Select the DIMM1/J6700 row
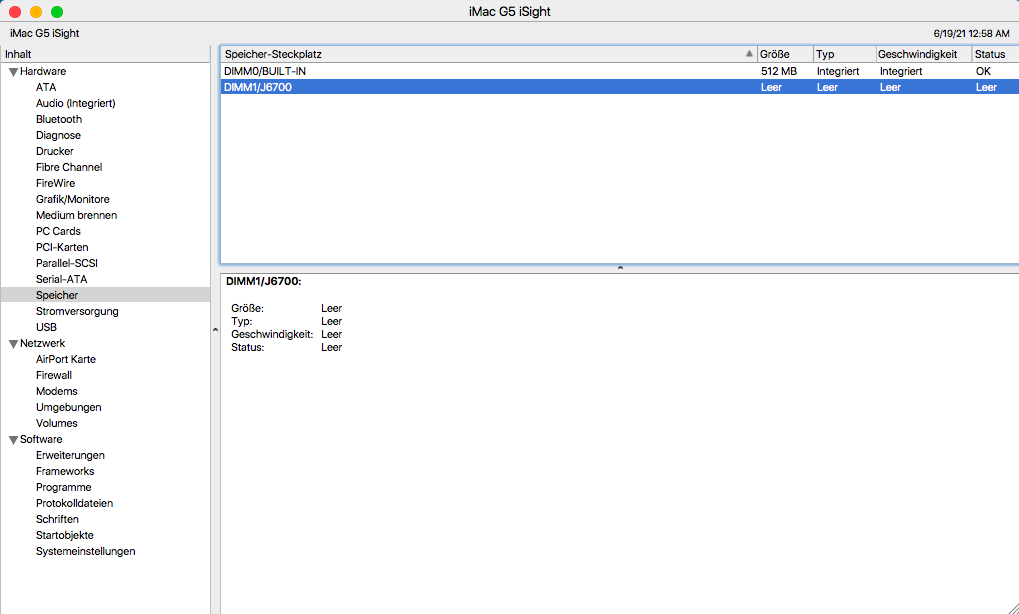1019x614 pixels. pos(620,87)
